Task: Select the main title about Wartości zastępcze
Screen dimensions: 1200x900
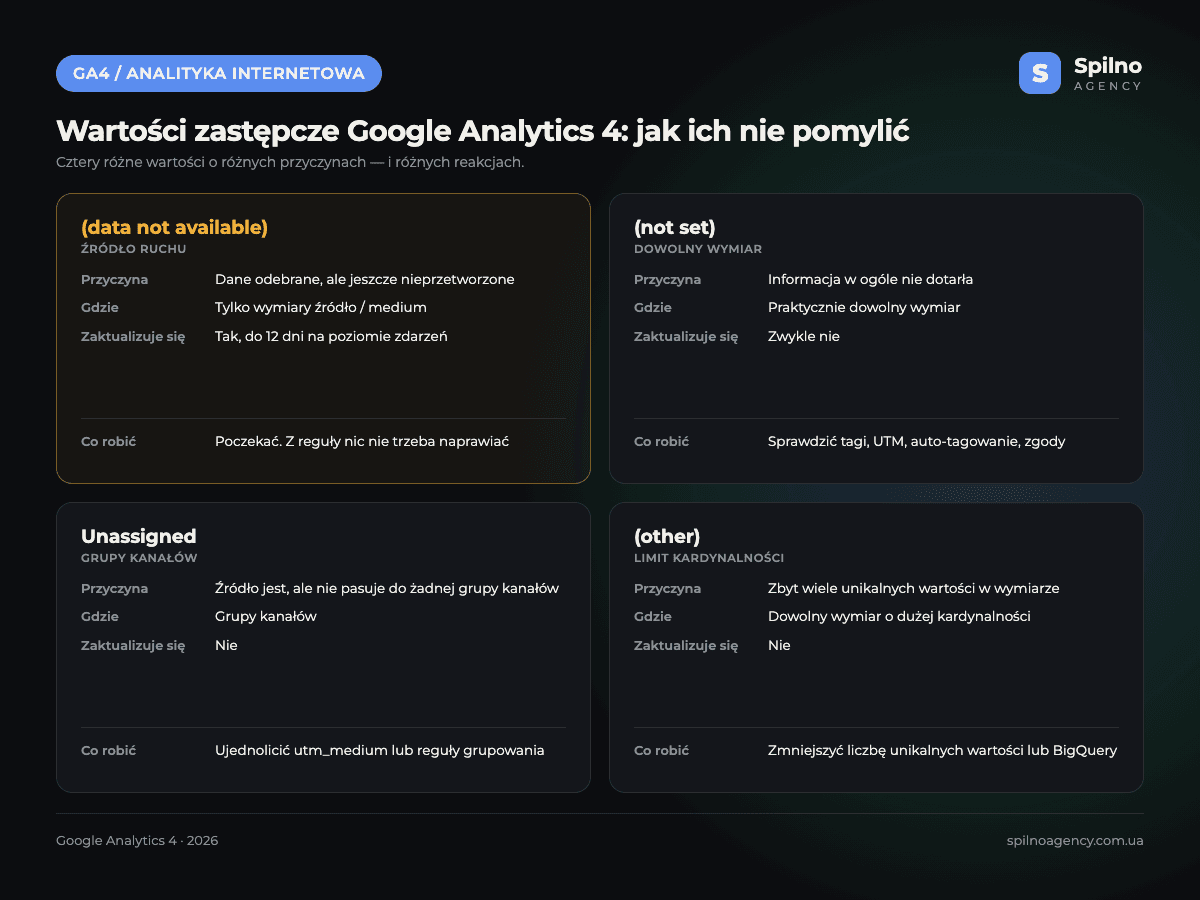Action: click(482, 131)
